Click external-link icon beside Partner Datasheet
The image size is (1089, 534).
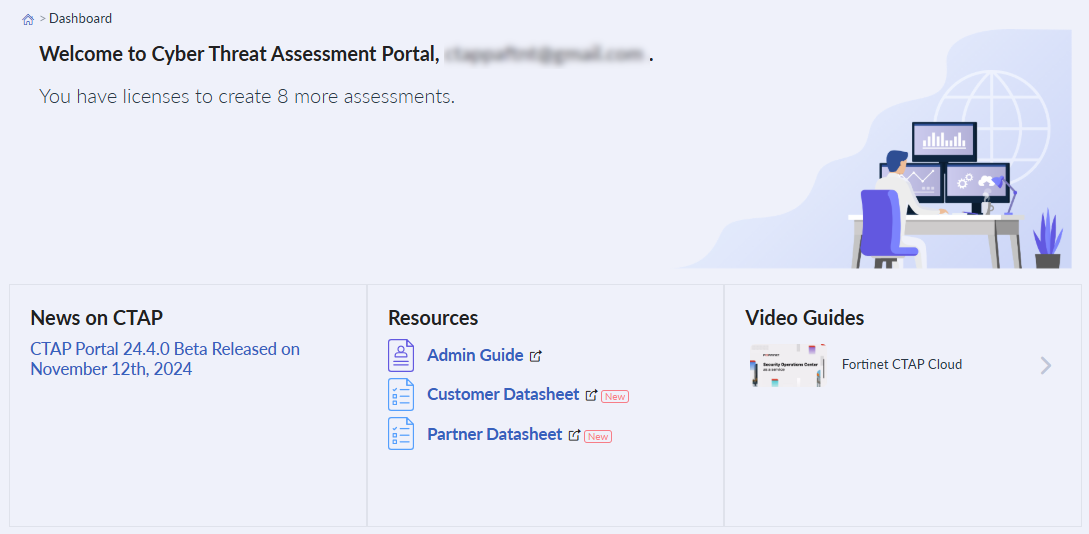[x=574, y=435]
